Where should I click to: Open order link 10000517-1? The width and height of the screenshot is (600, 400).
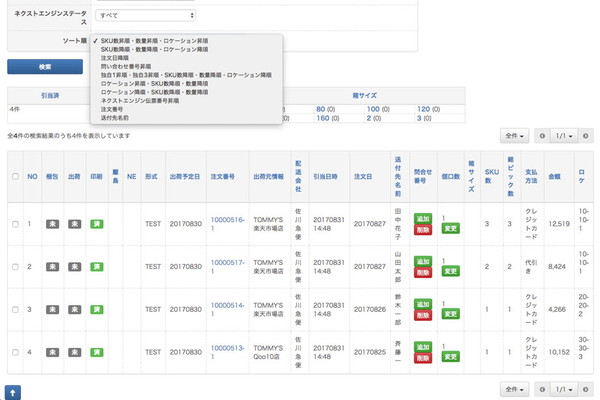227,266
